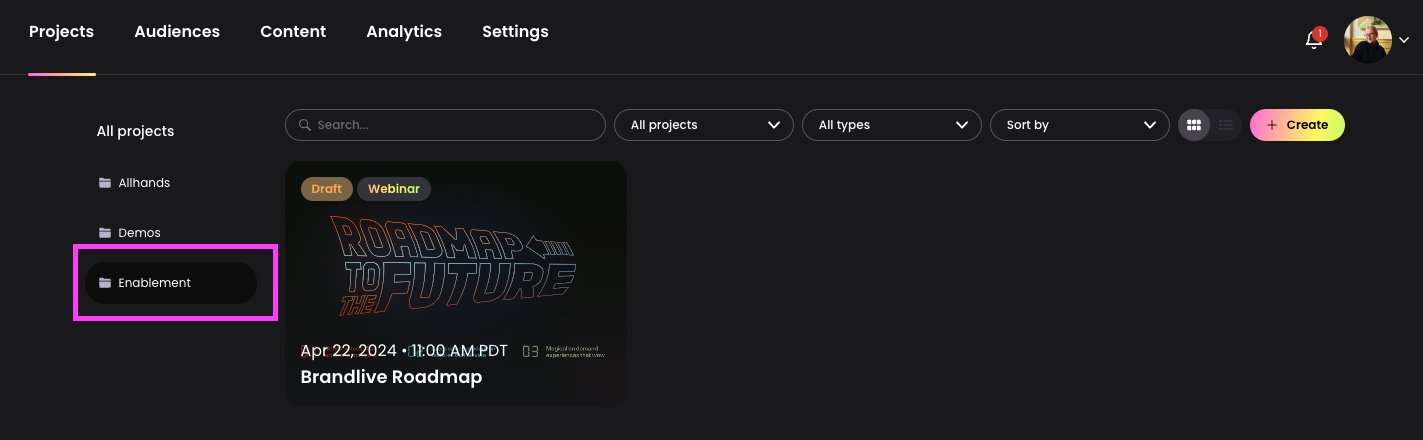
Task: Click the user profile avatar
Action: point(1368,40)
